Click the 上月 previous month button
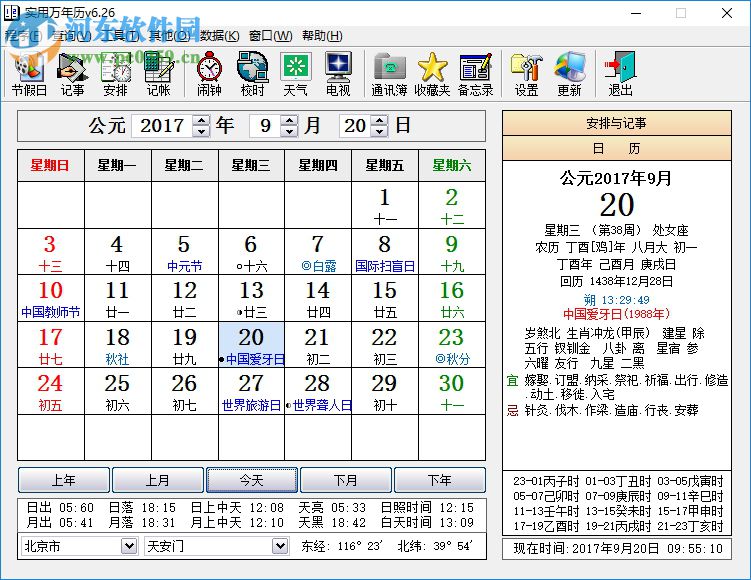751x580 pixels. [158, 480]
